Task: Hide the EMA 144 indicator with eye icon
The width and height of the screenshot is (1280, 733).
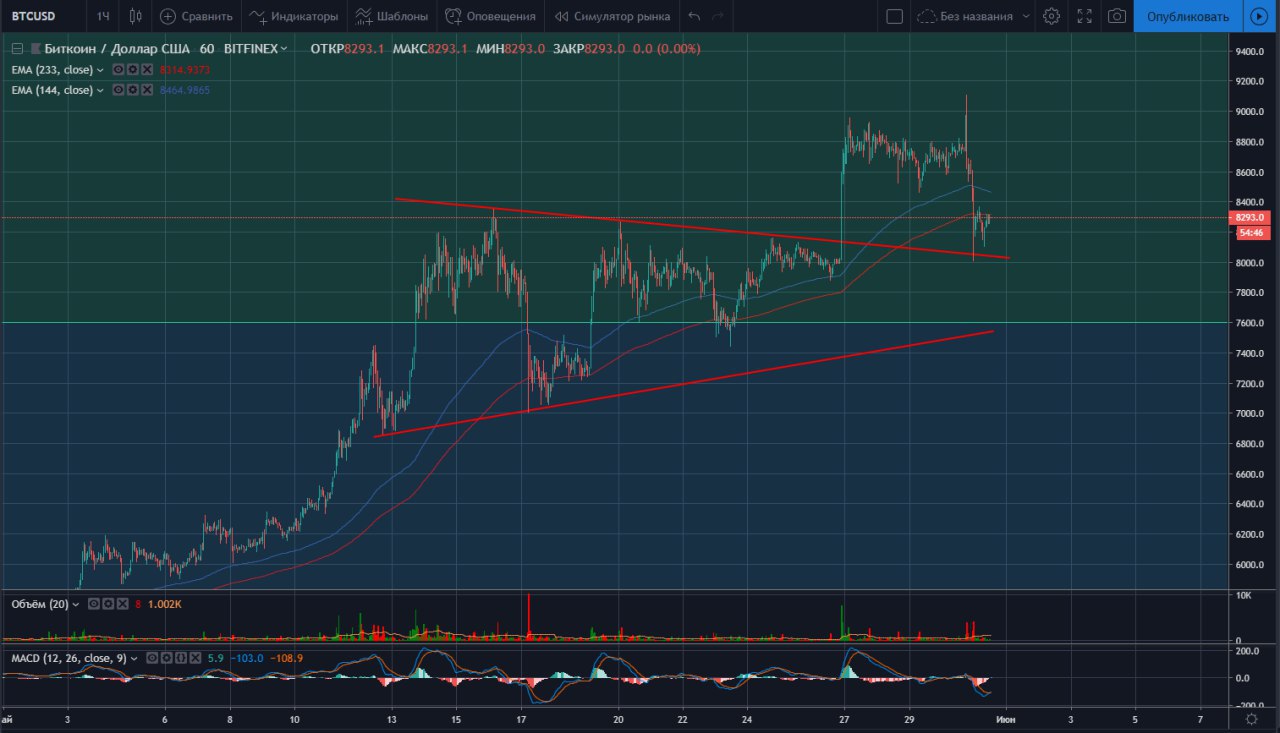Action: (118, 90)
